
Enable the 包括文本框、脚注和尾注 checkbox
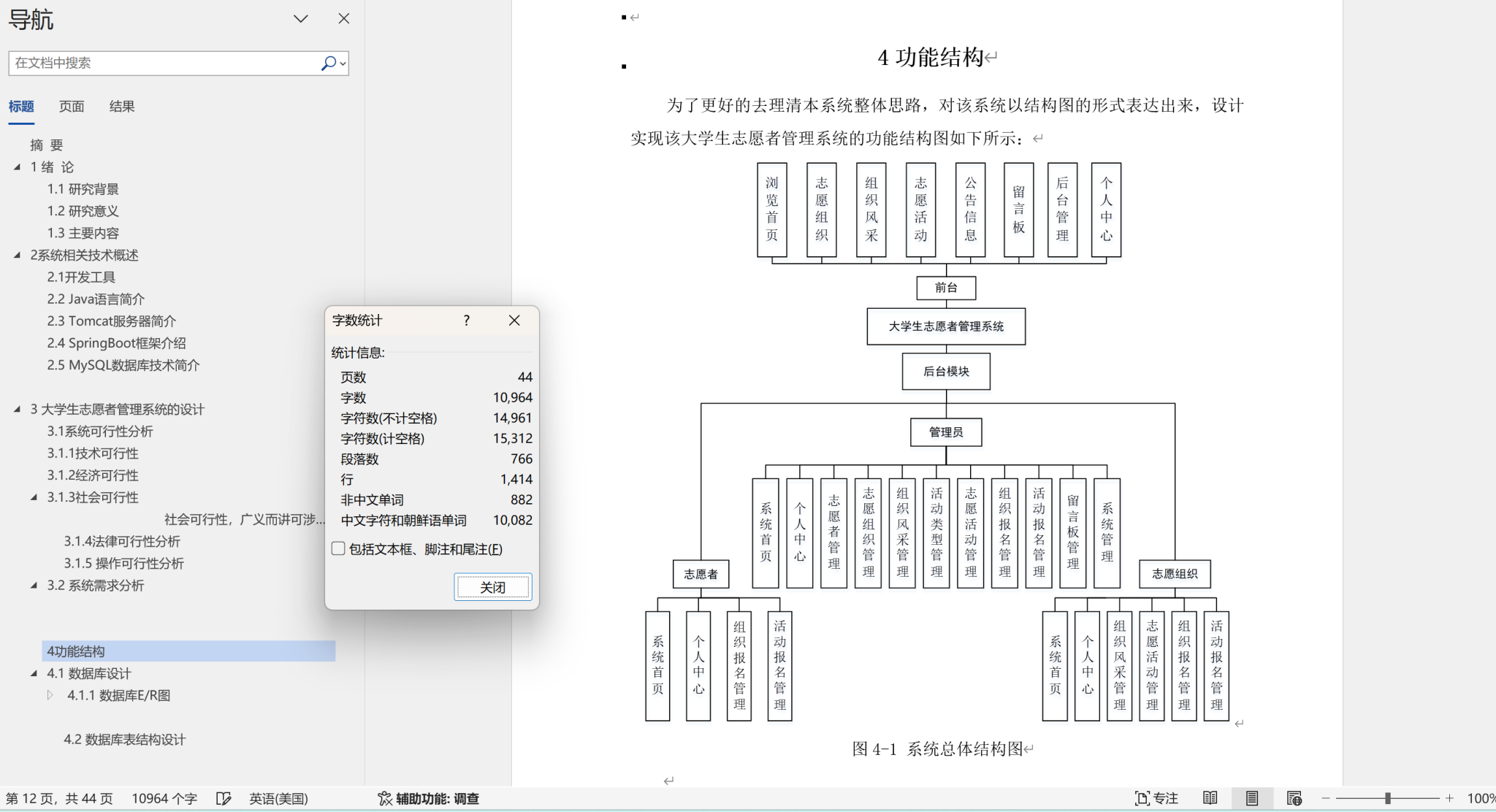pyautogui.click(x=338, y=548)
